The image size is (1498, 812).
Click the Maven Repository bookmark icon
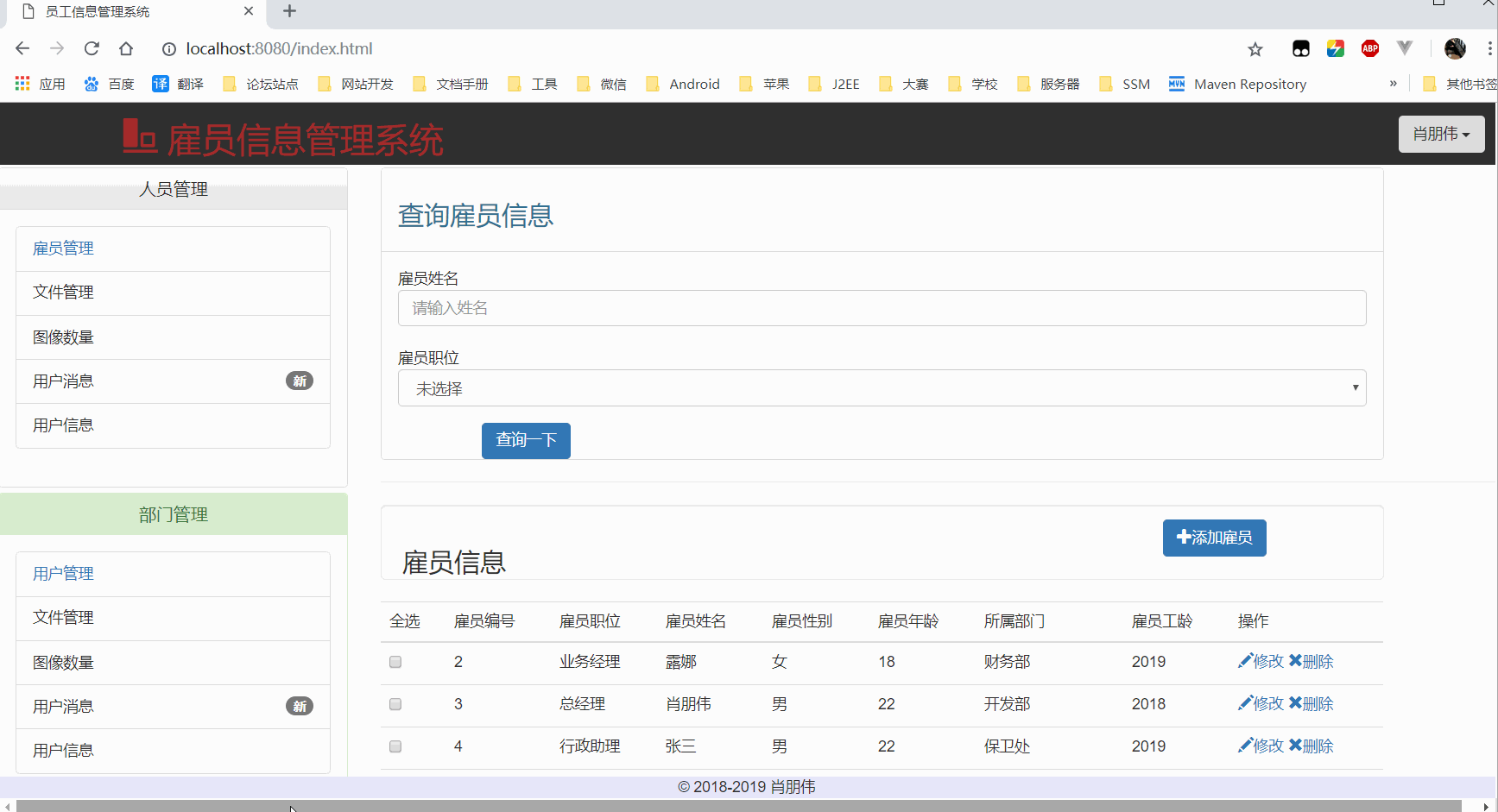pos(1176,84)
